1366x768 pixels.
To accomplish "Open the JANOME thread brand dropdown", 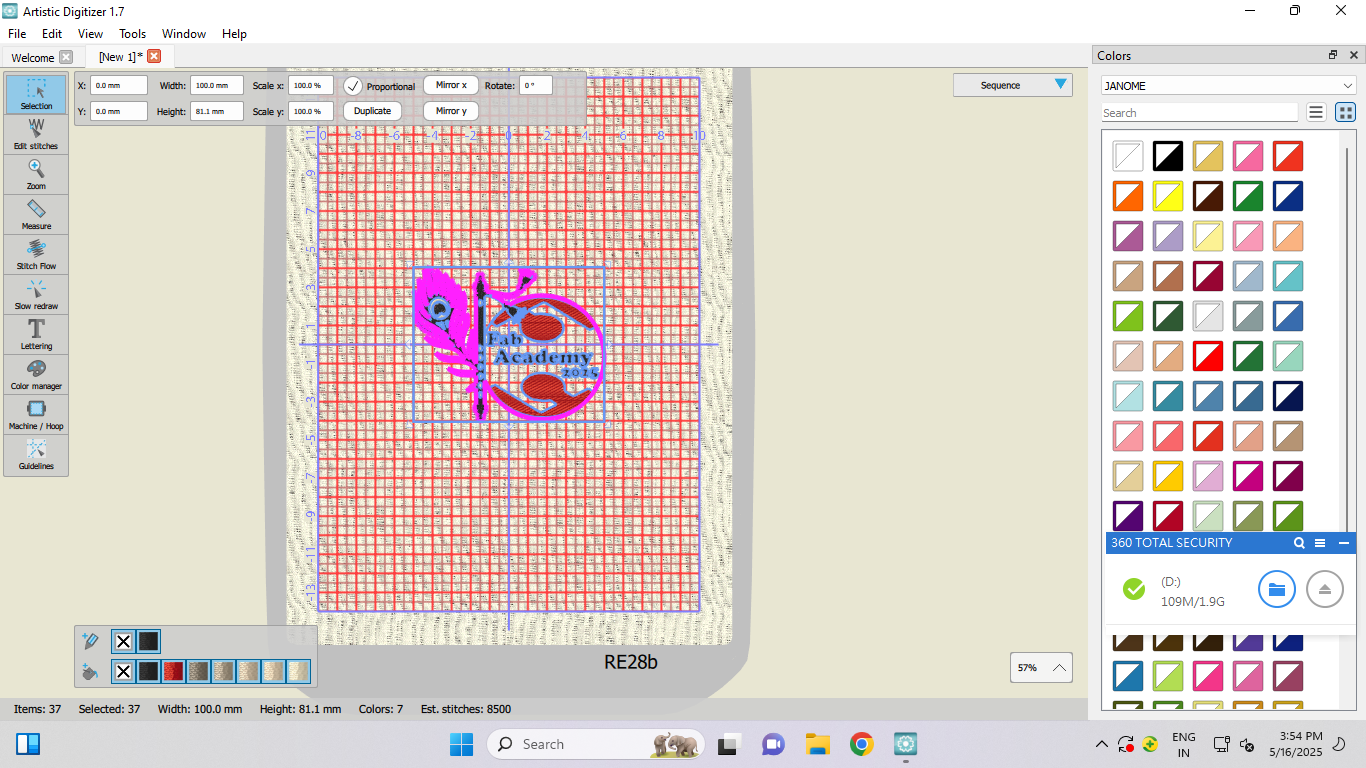I will (1228, 86).
